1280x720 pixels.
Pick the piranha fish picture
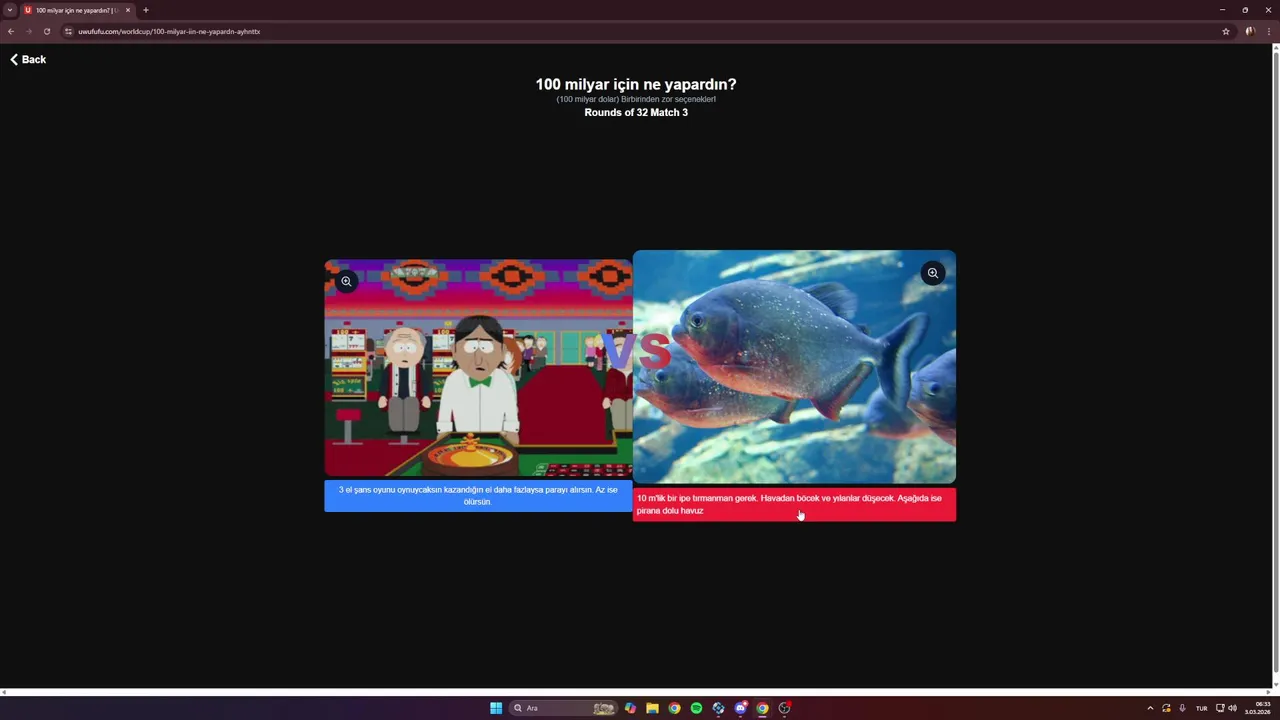point(794,367)
